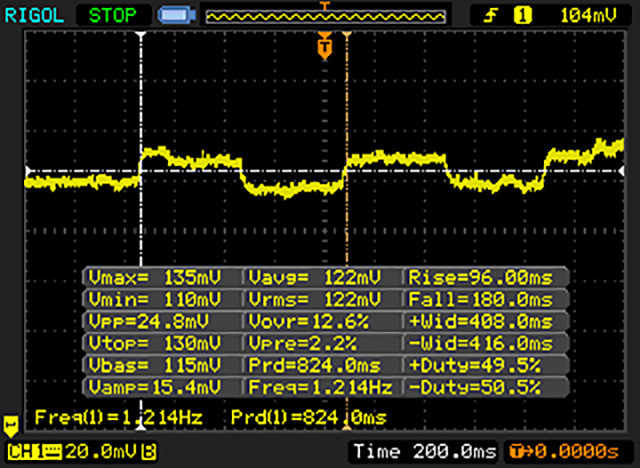Click the 20.0mV vertical scale readout
The image size is (640, 468).
[100, 452]
